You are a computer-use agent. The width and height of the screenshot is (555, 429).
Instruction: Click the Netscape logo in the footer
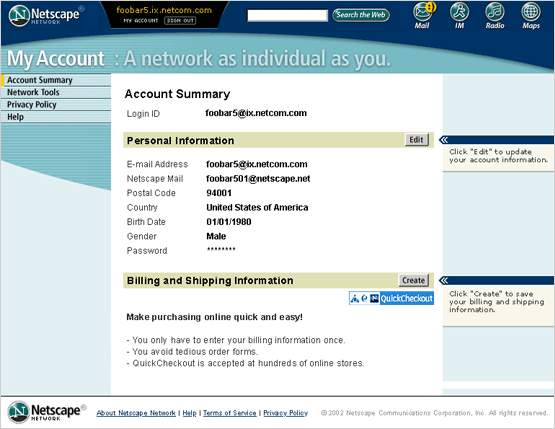pos(47,412)
